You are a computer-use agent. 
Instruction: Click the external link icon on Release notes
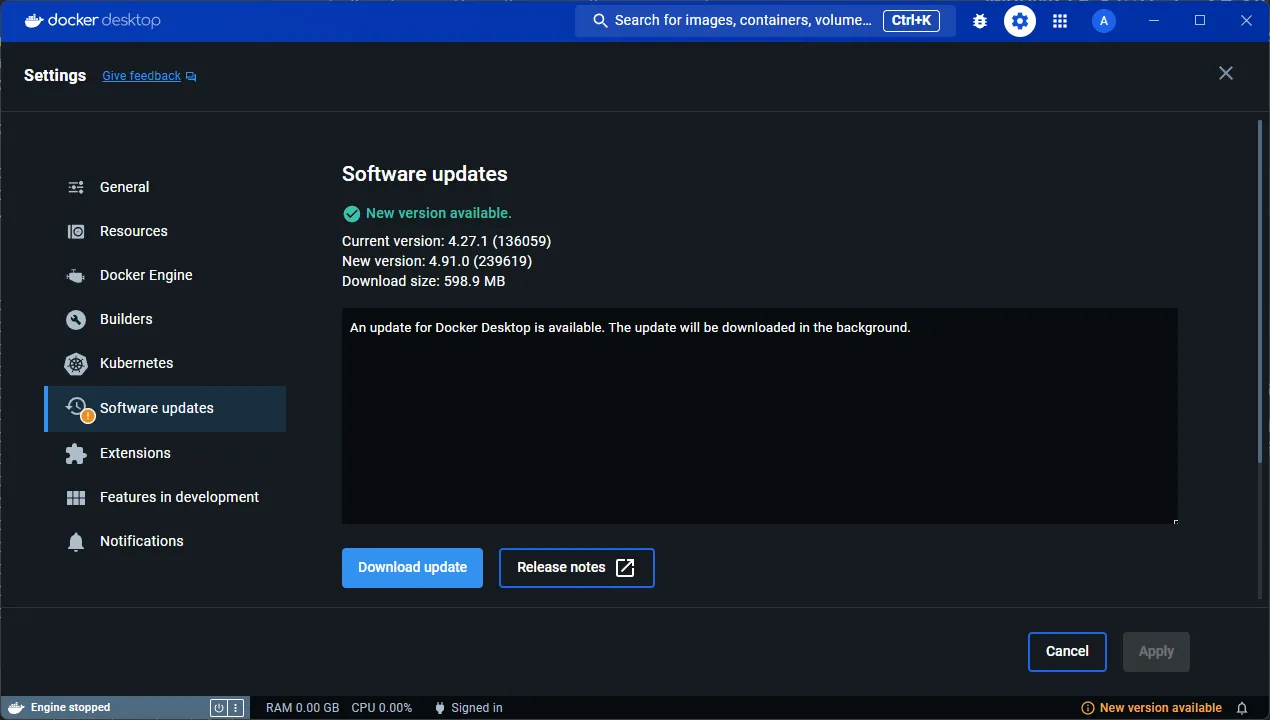tap(625, 567)
